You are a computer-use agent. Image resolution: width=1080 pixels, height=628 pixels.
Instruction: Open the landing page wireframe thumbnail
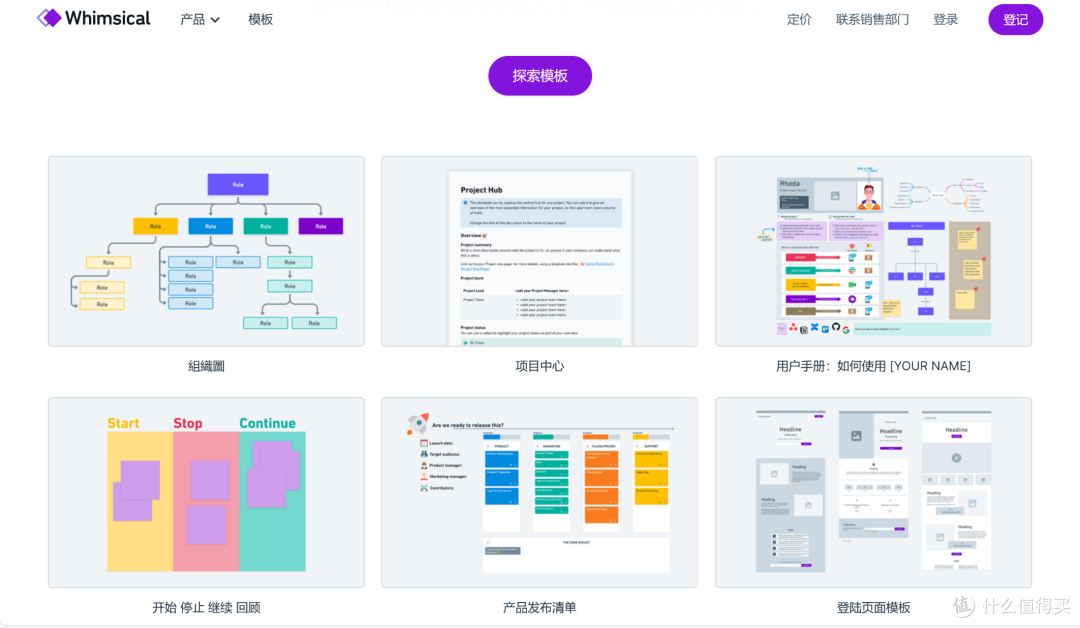[873, 492]
